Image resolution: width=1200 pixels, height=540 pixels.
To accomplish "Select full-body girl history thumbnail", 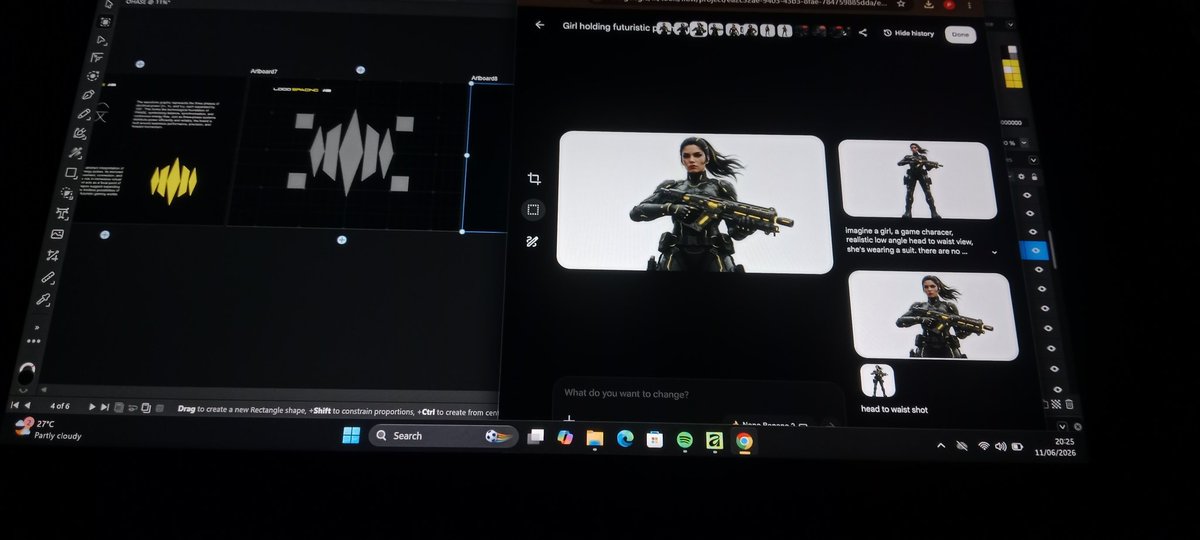I will pyautogui.click(x=917, y=179).
